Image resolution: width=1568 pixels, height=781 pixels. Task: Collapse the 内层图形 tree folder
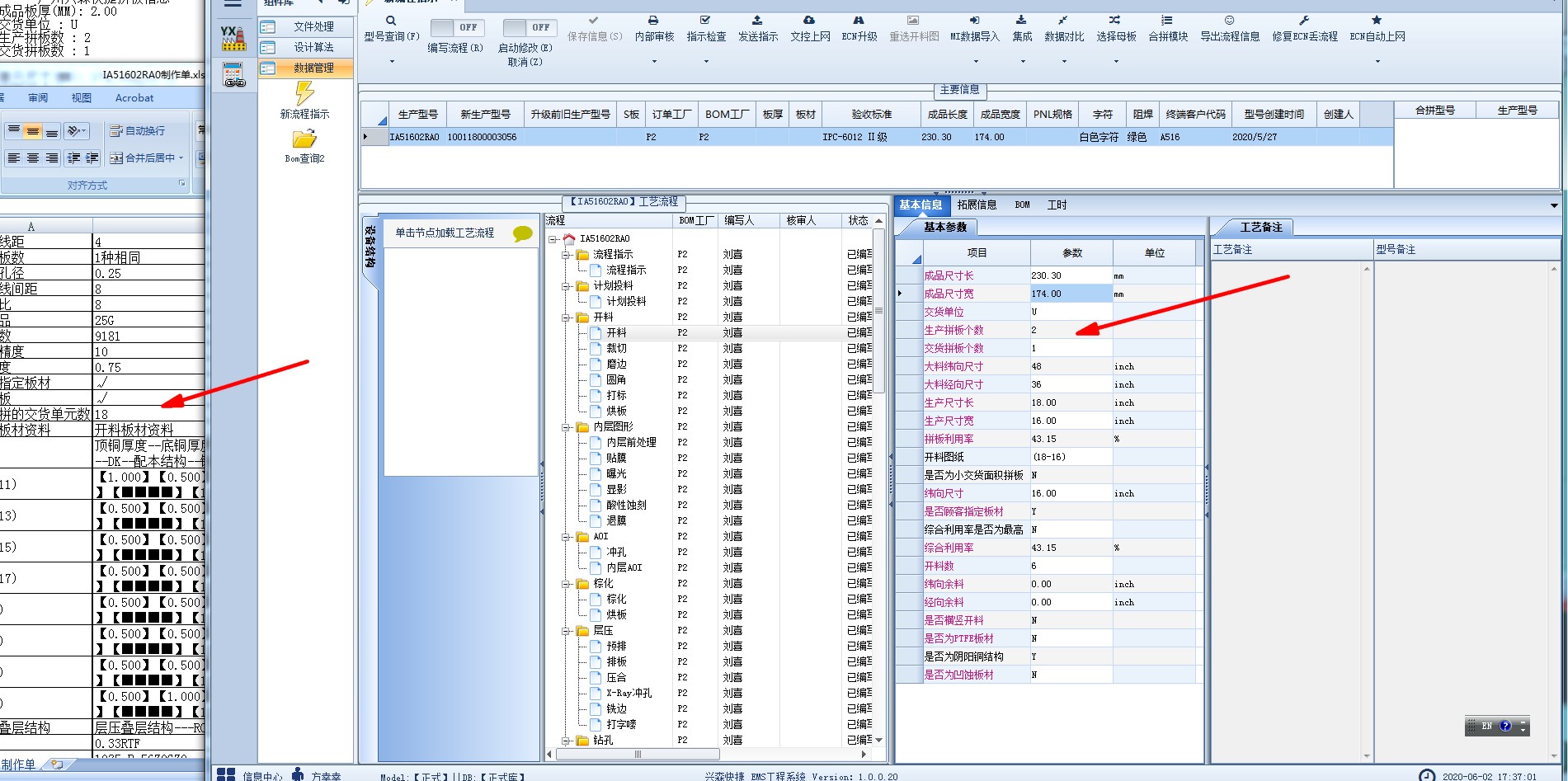(x=567, y=427)
